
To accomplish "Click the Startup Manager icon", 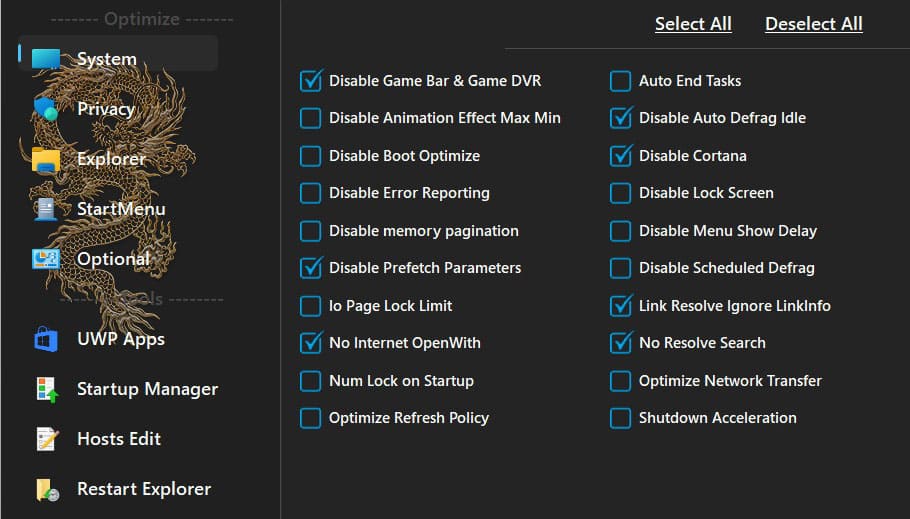I will click(x=47, y=390).
